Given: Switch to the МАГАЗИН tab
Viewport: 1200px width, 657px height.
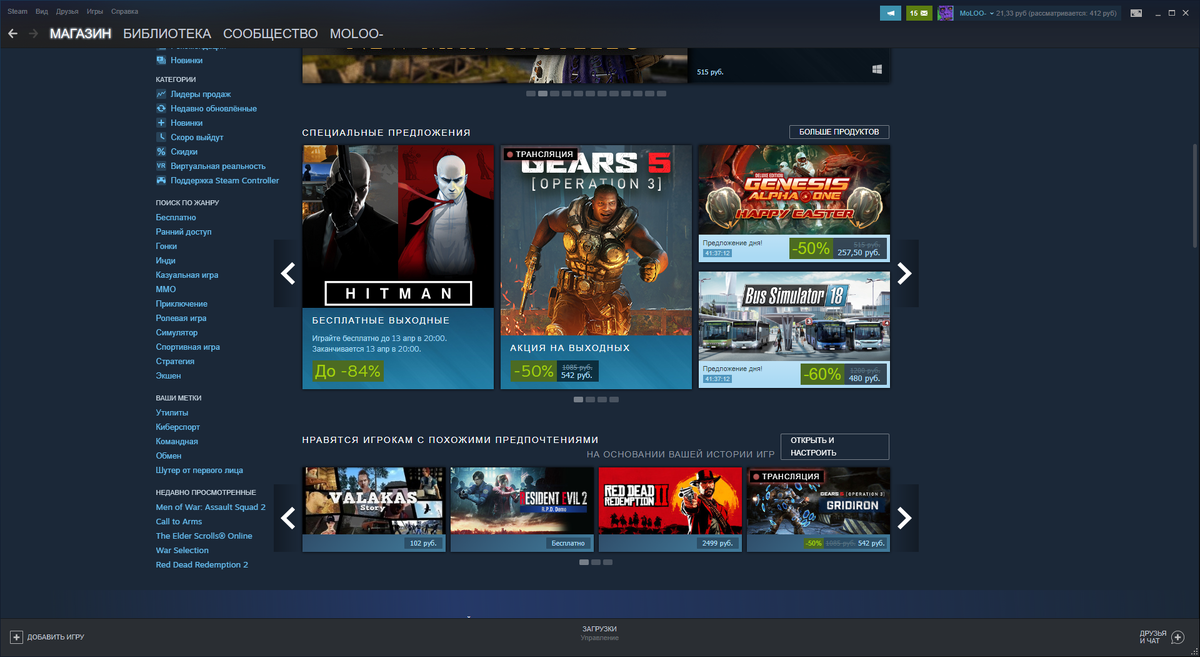Looking at the screenshot, I should point(80,34).
